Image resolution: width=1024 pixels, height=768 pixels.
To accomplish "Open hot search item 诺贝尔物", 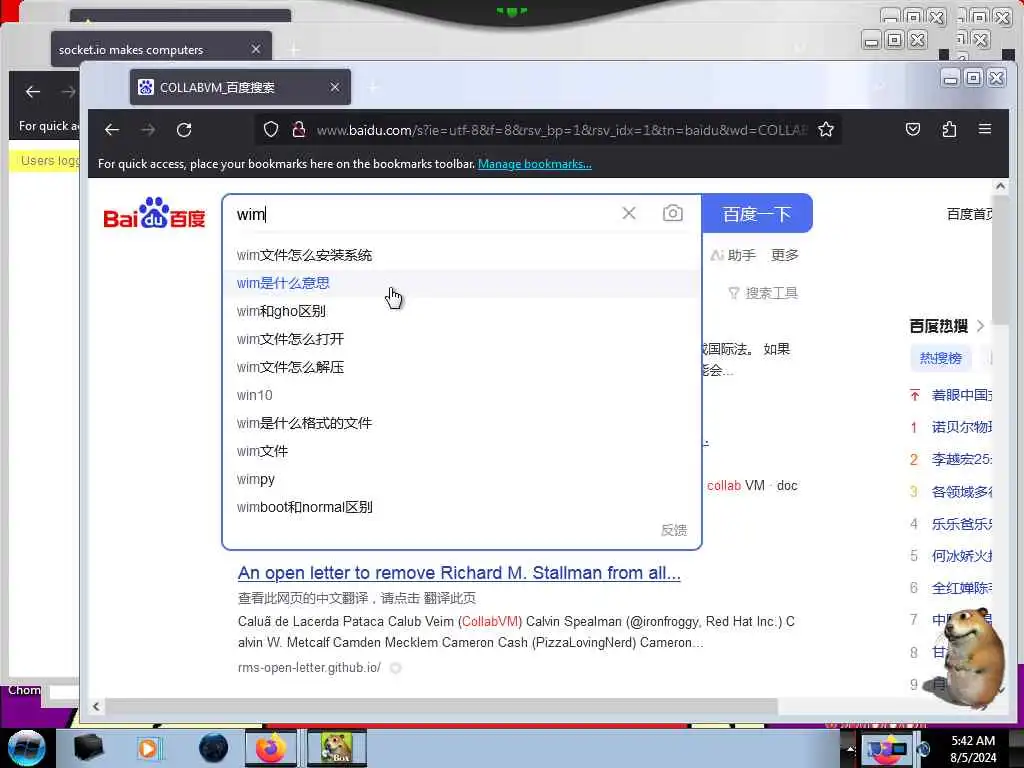I will 961,427.
